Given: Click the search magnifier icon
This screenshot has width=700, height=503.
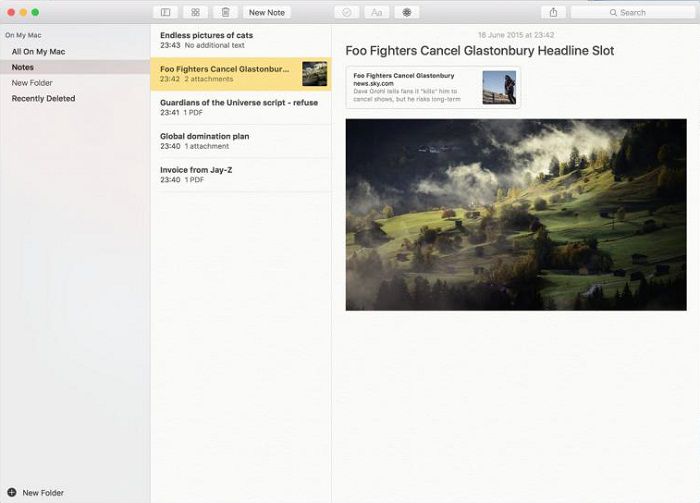Looking at the screenshot, I should [613, 12].
